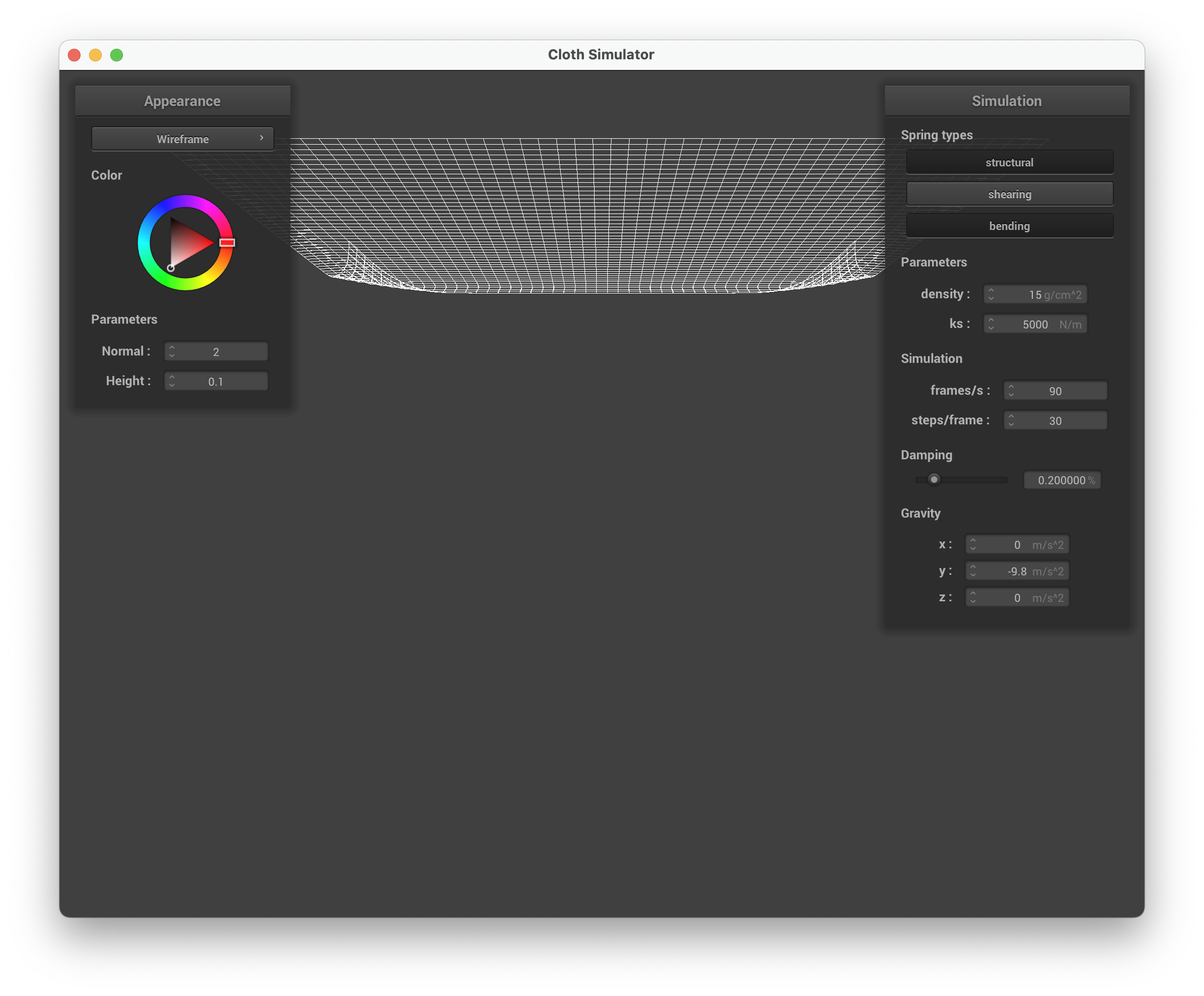1204x996 pixels.
Task: Click the Damping percentage value field
Action: (x=1061, y=480)
